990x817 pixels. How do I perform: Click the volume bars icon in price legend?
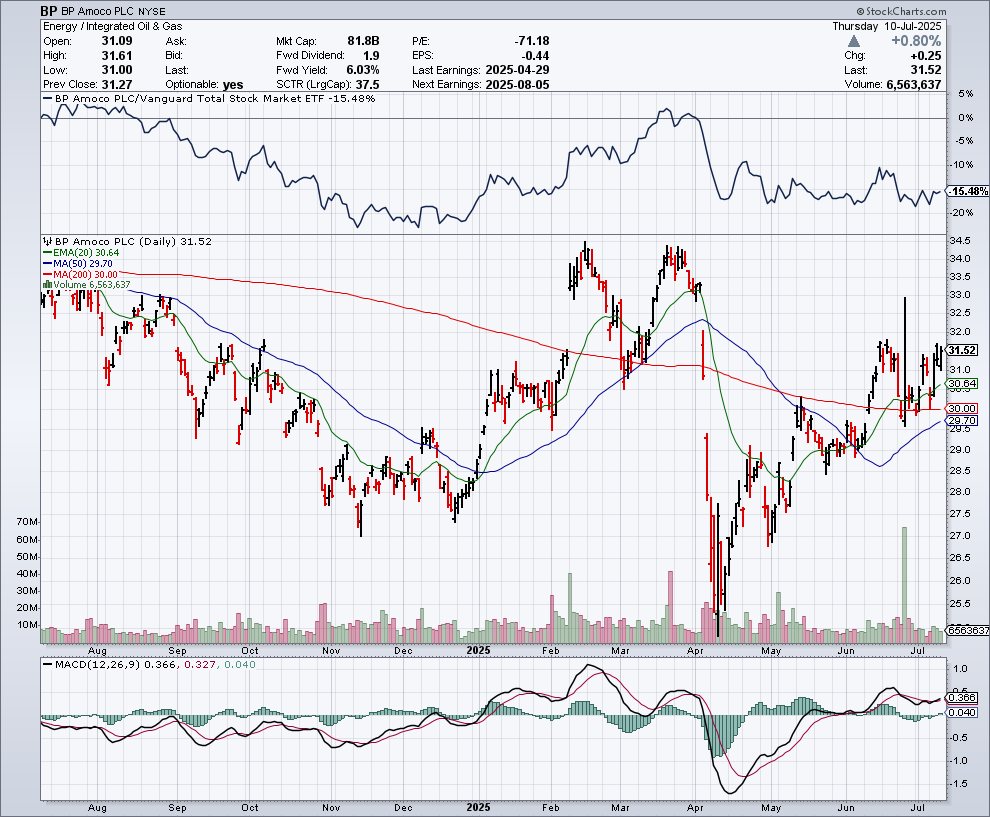coord(47,285)
